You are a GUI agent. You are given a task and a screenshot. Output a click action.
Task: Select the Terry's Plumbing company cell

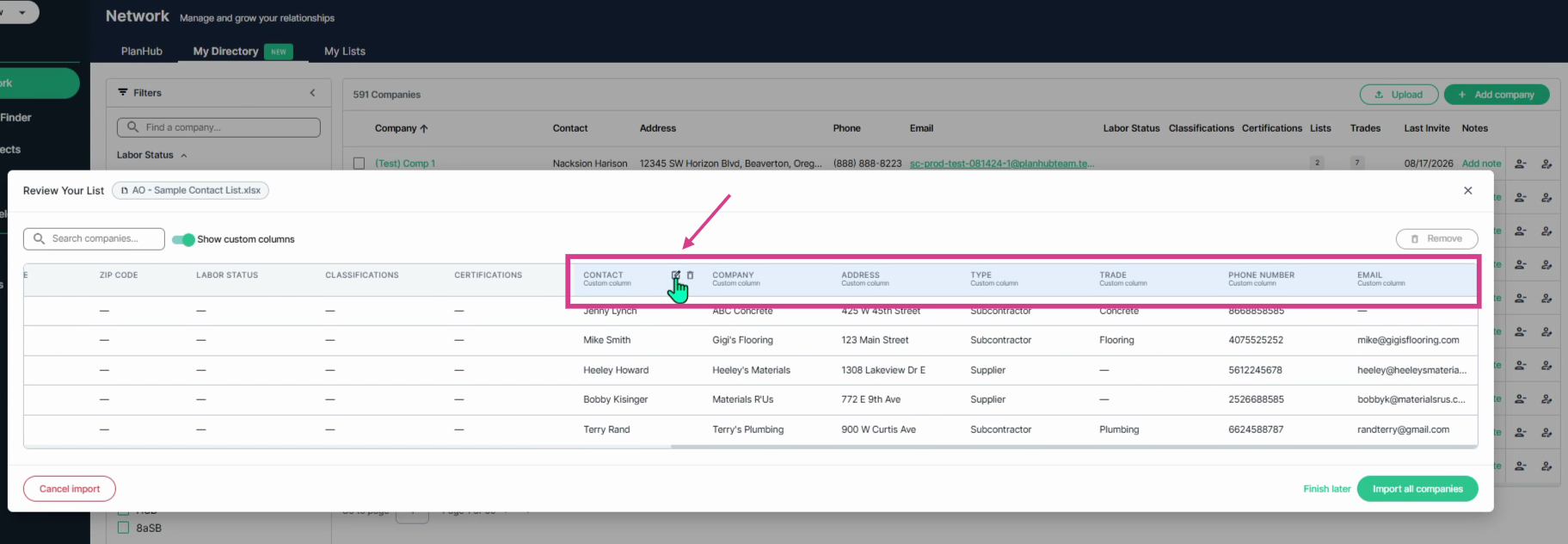click(x=747, y=430)
